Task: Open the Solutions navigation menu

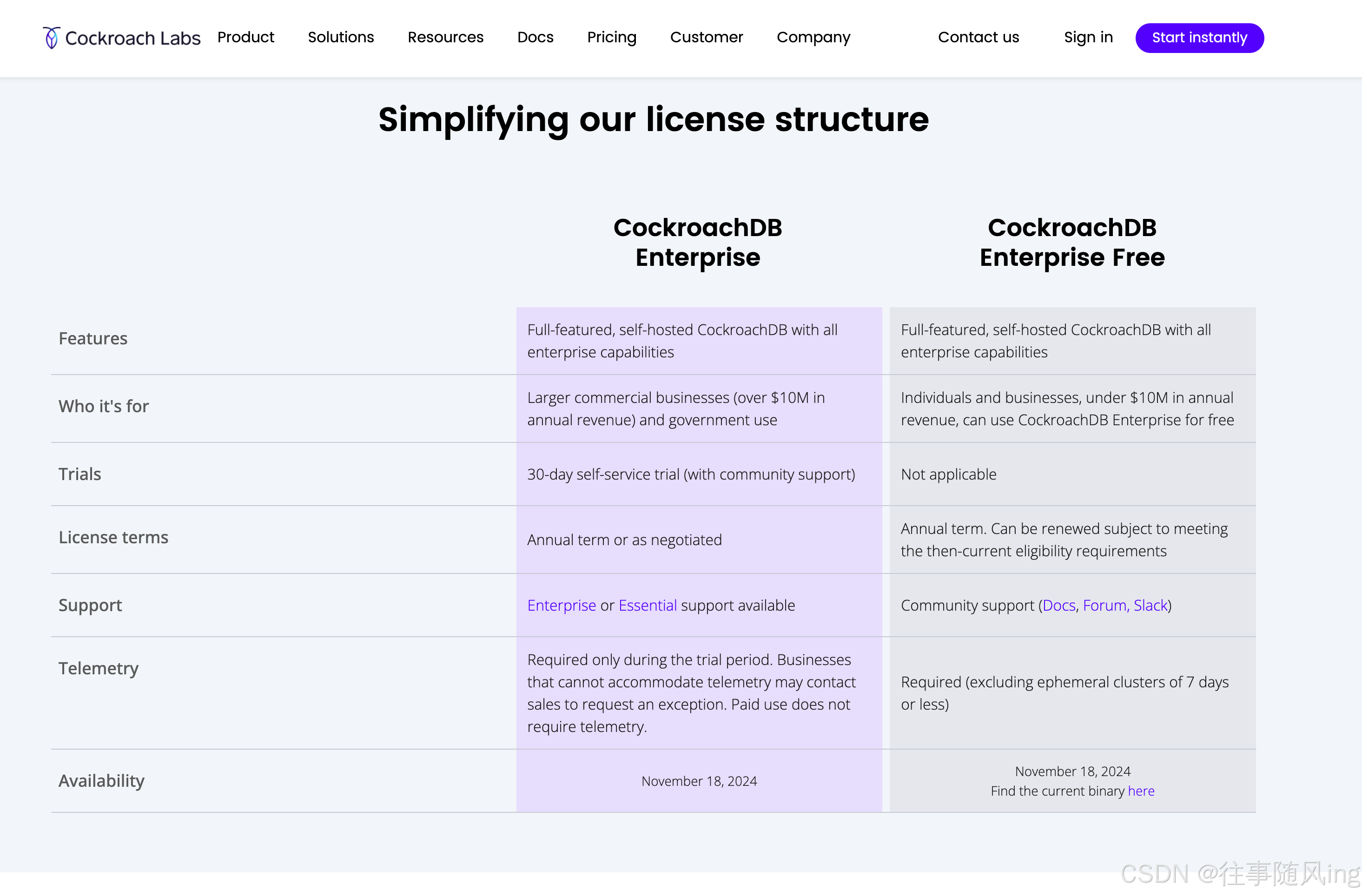Action: tap(340, 37)
